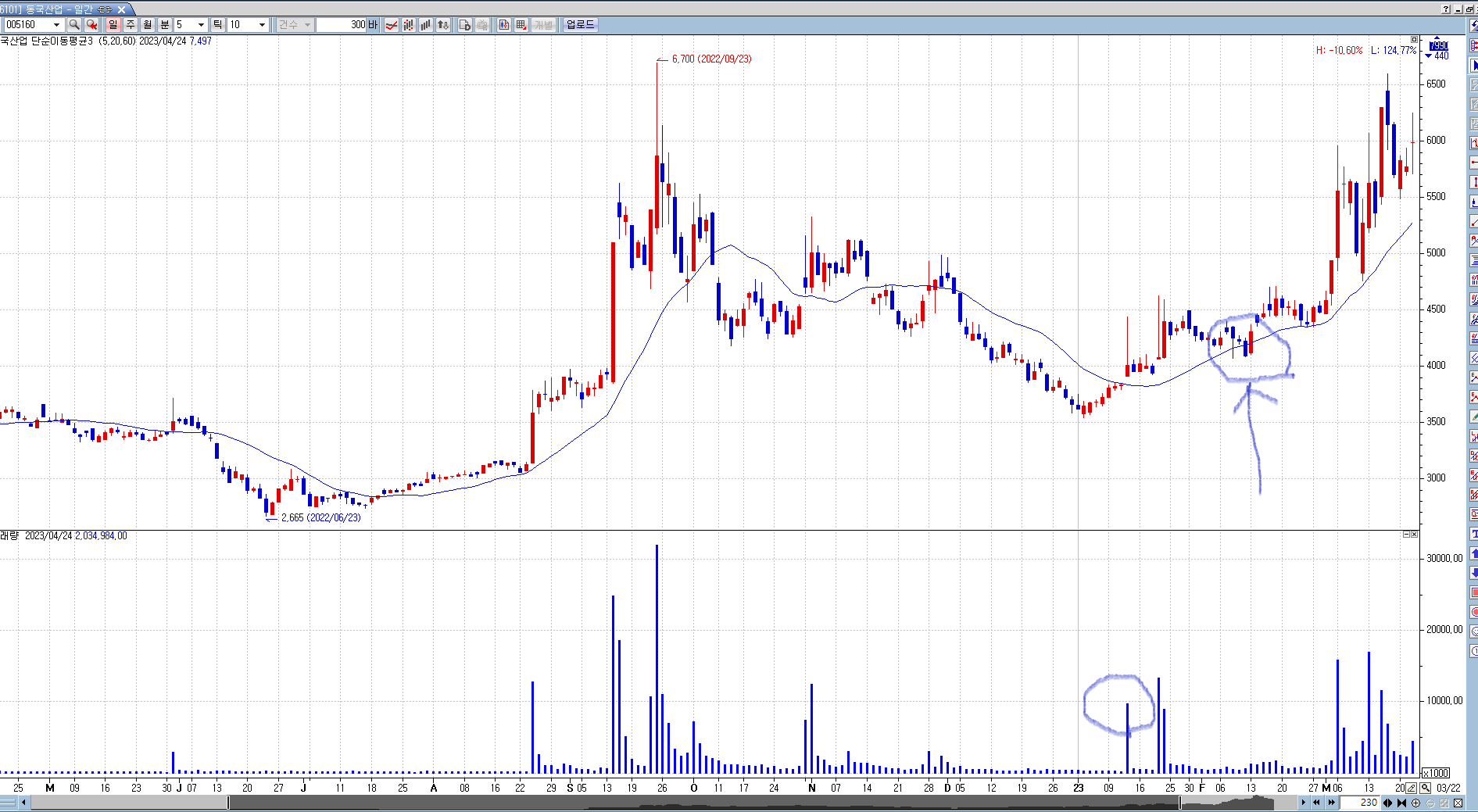1478x812 pixels.
Task: Switch chart to weekly (주) period
Action: (130, 25)
